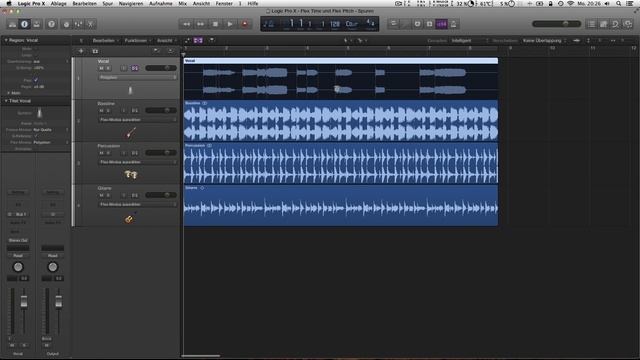Collapse the Region: Vocal inspector section

click(6, 40)
